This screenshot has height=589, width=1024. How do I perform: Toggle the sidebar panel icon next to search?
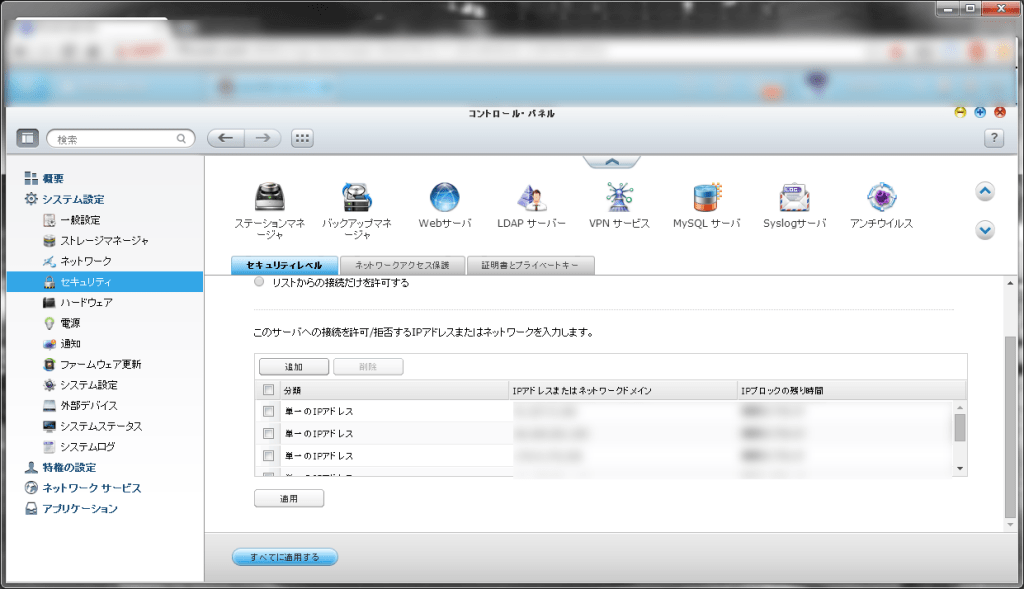[x=27, y=138]
